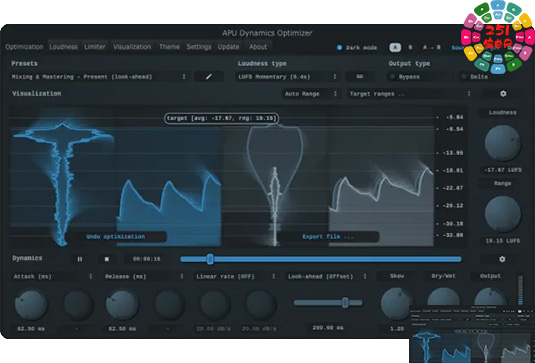The height and width of the screenshot is (363, 535).
Task: Click Export file ... button
Action: click(328, 237)
